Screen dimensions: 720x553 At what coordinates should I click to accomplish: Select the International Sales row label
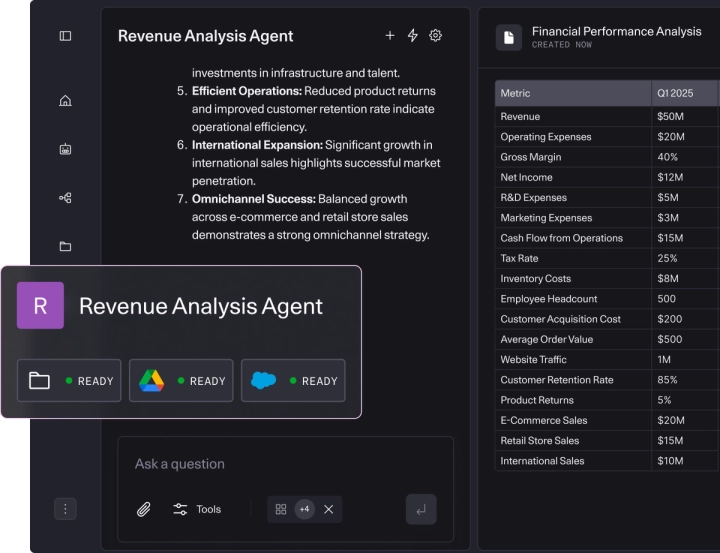(x=542, y=461)
